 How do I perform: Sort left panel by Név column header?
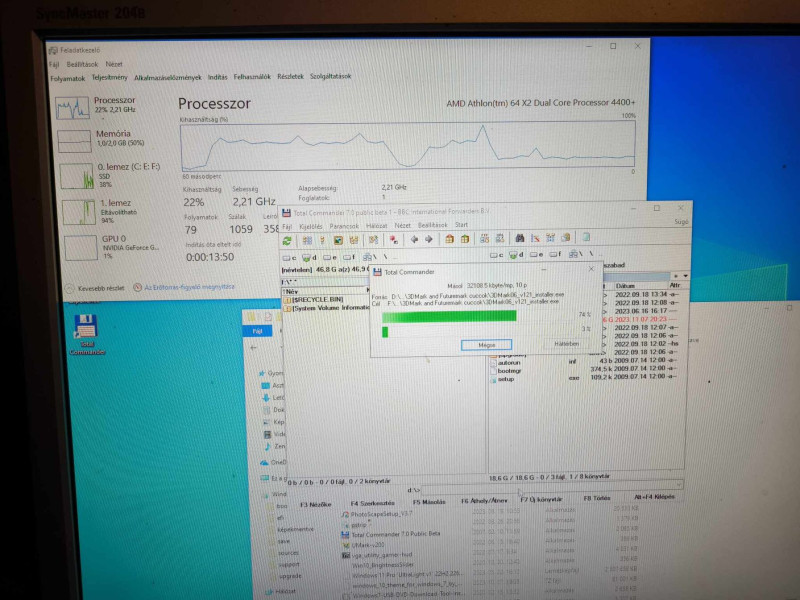click(324, 291)
